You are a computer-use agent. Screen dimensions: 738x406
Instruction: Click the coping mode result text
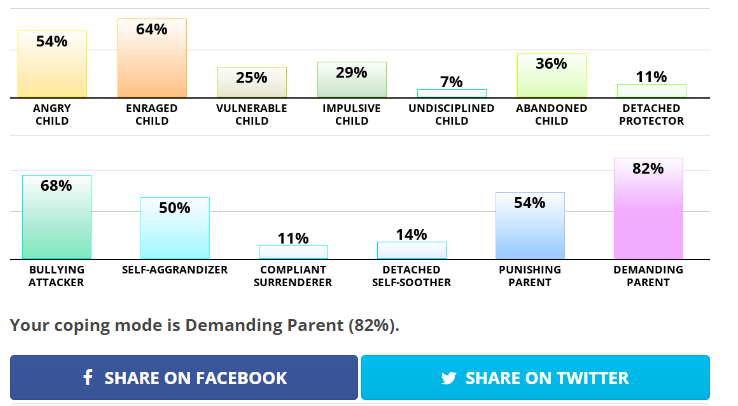tap(204, 325)
